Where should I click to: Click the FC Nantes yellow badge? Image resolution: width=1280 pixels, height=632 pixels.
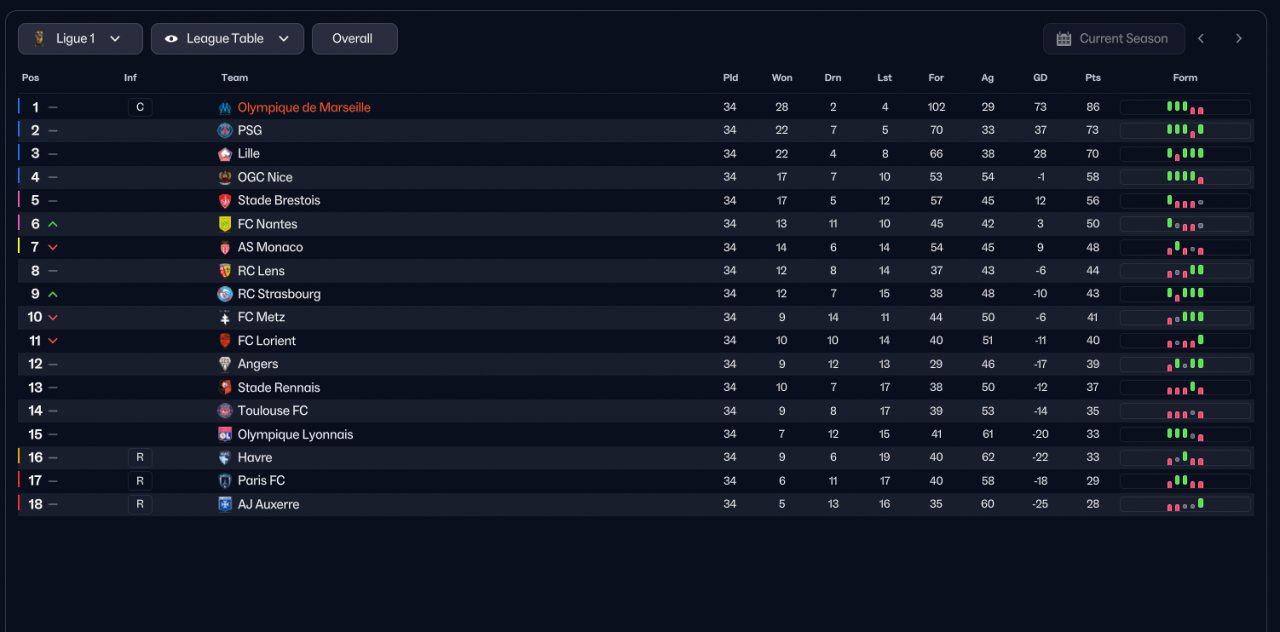click(x=225, y=224)
